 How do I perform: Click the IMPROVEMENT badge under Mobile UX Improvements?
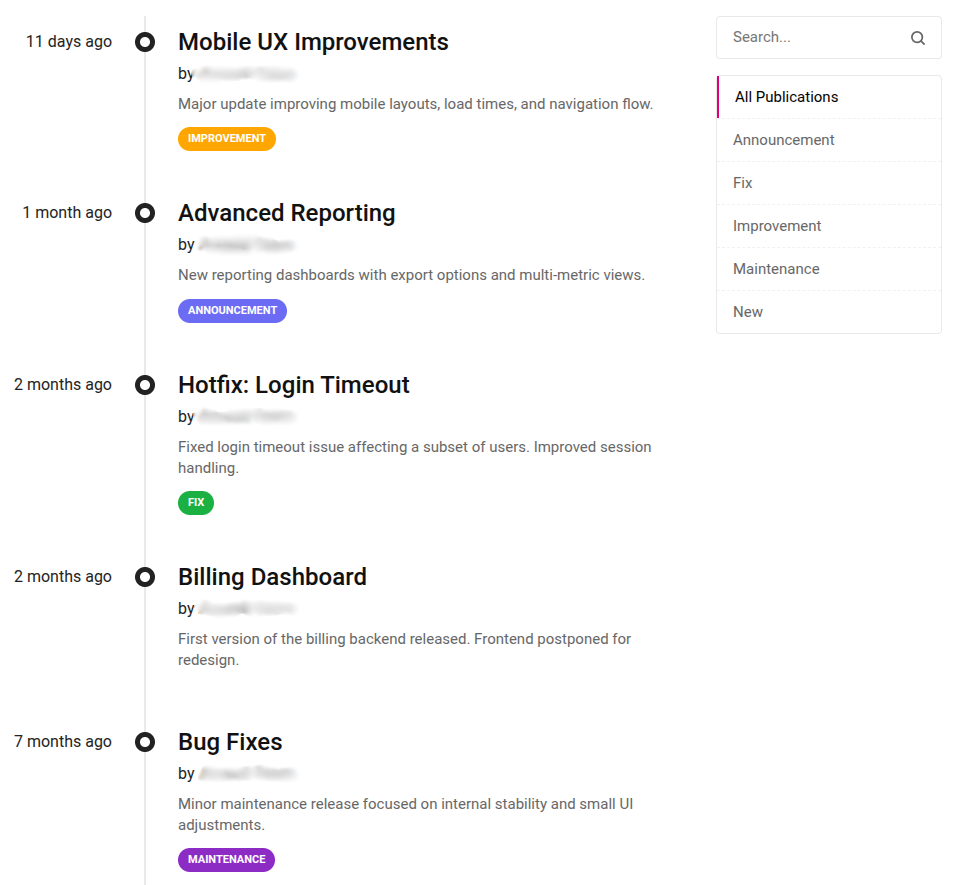(x=226, y=138)
